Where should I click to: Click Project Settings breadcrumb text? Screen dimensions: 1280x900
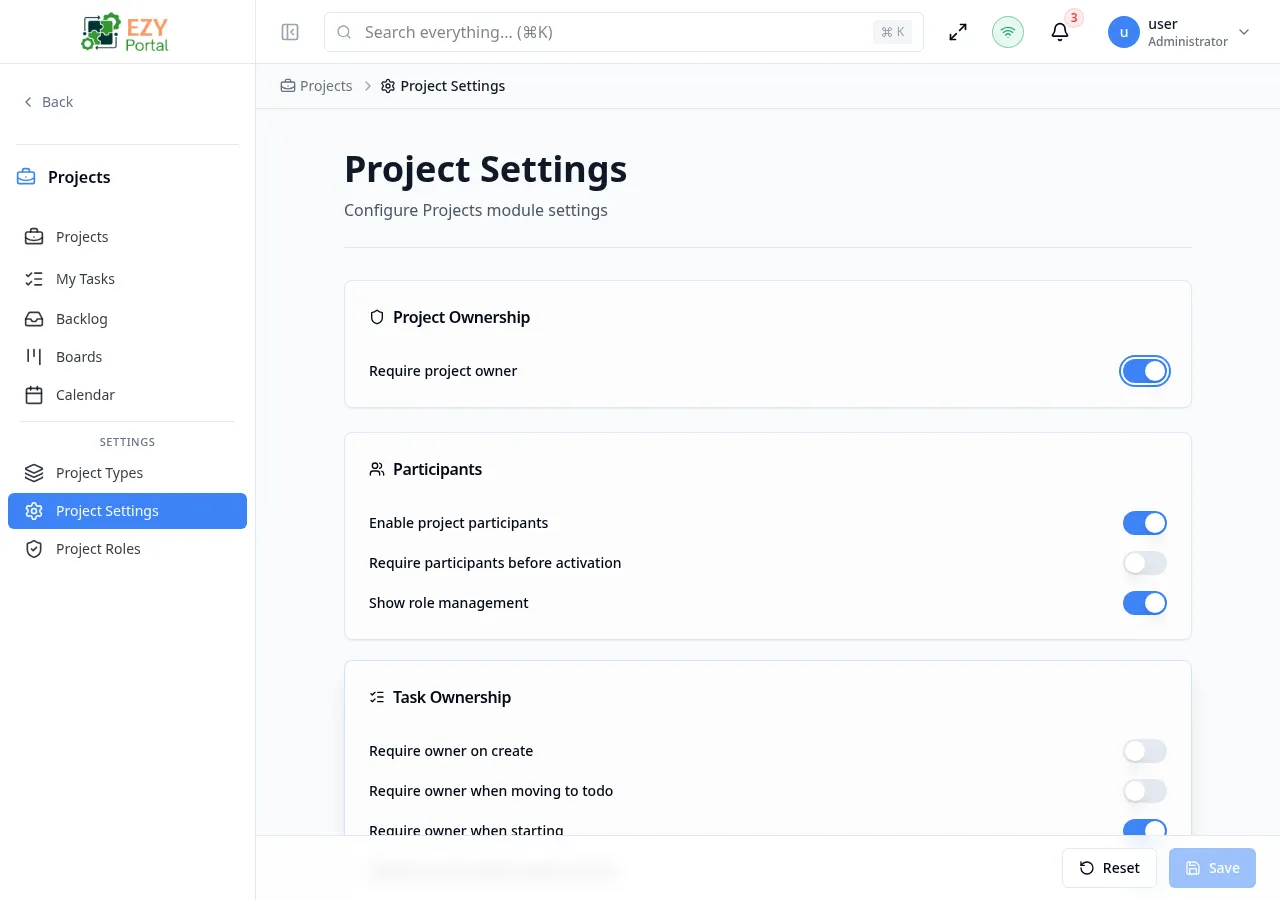(x=453, y=86)
